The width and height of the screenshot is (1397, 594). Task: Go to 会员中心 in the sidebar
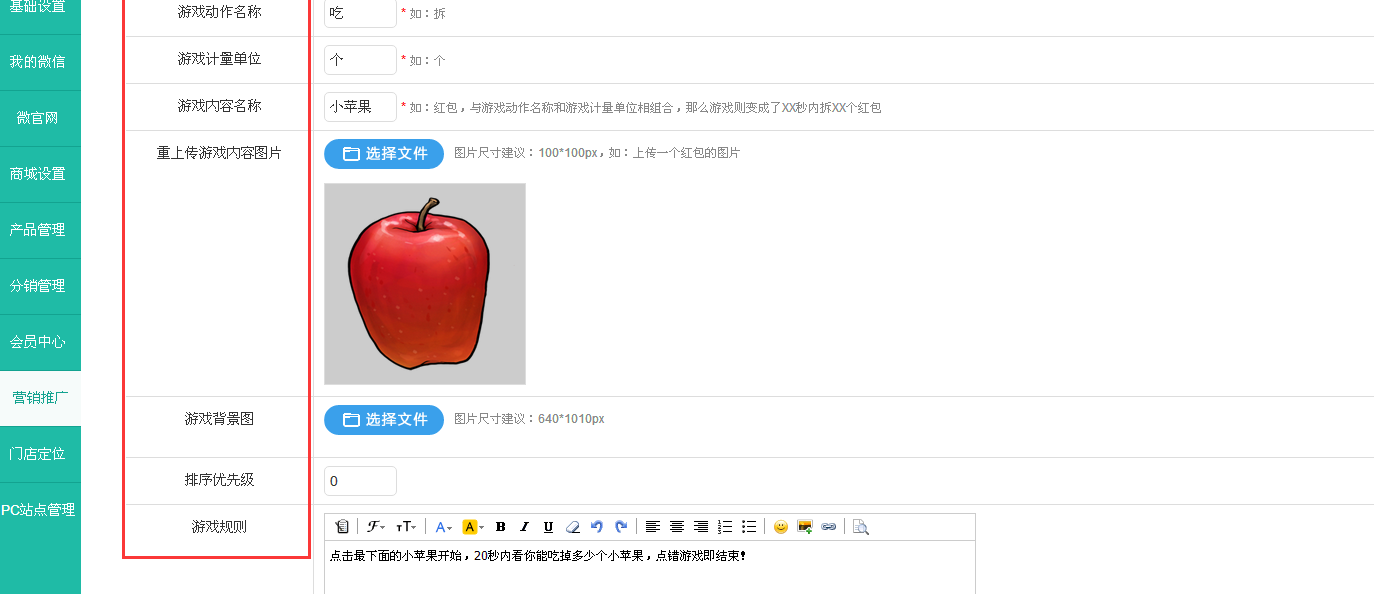40,342
